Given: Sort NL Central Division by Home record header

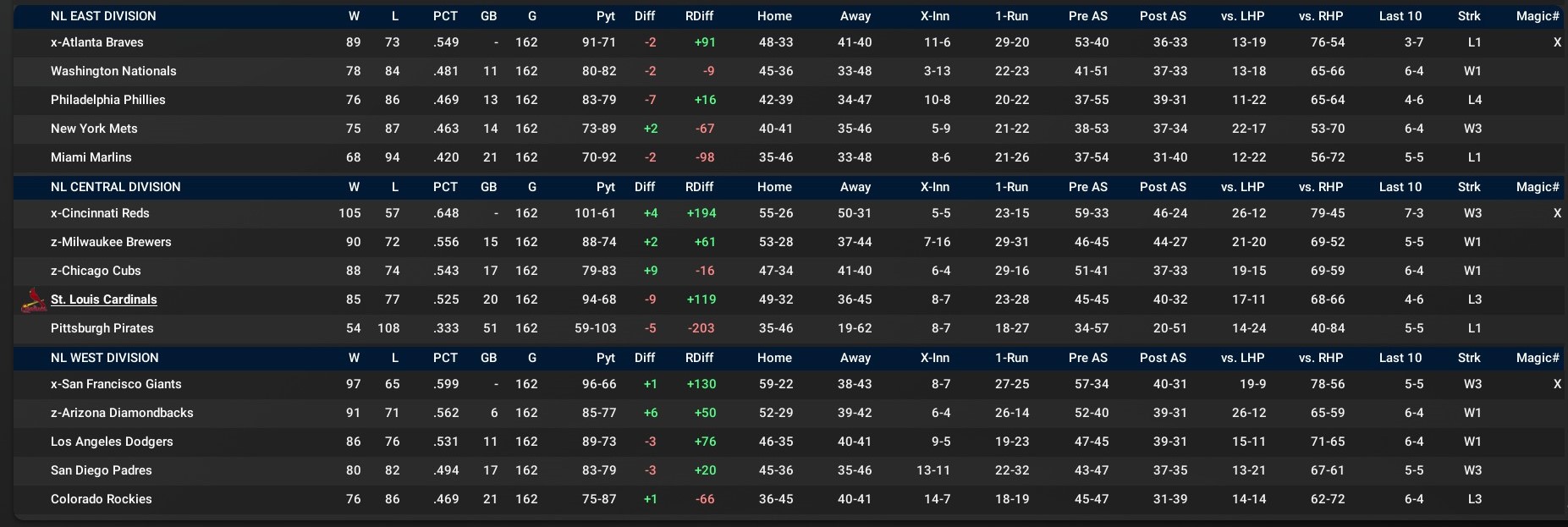Looking at the screenshot, I should 774,187.
